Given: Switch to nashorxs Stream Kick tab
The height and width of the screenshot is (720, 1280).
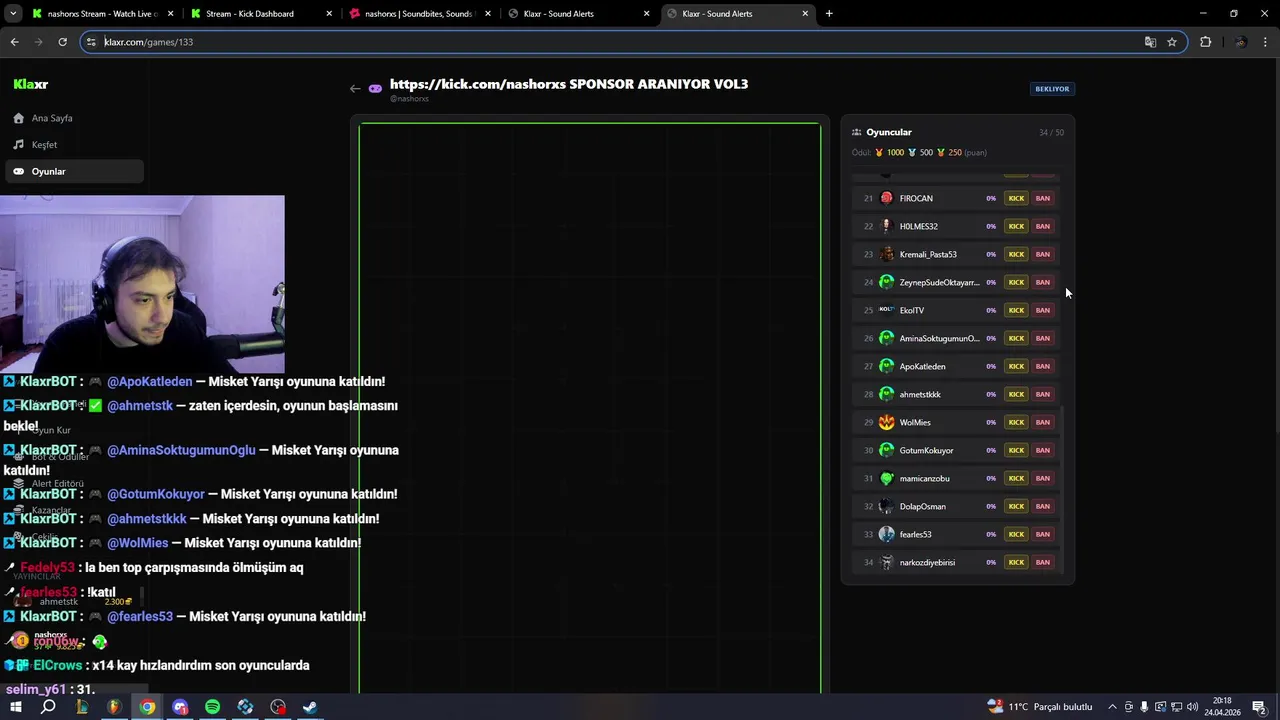Looking at the screenshot, I should point(100,14).
